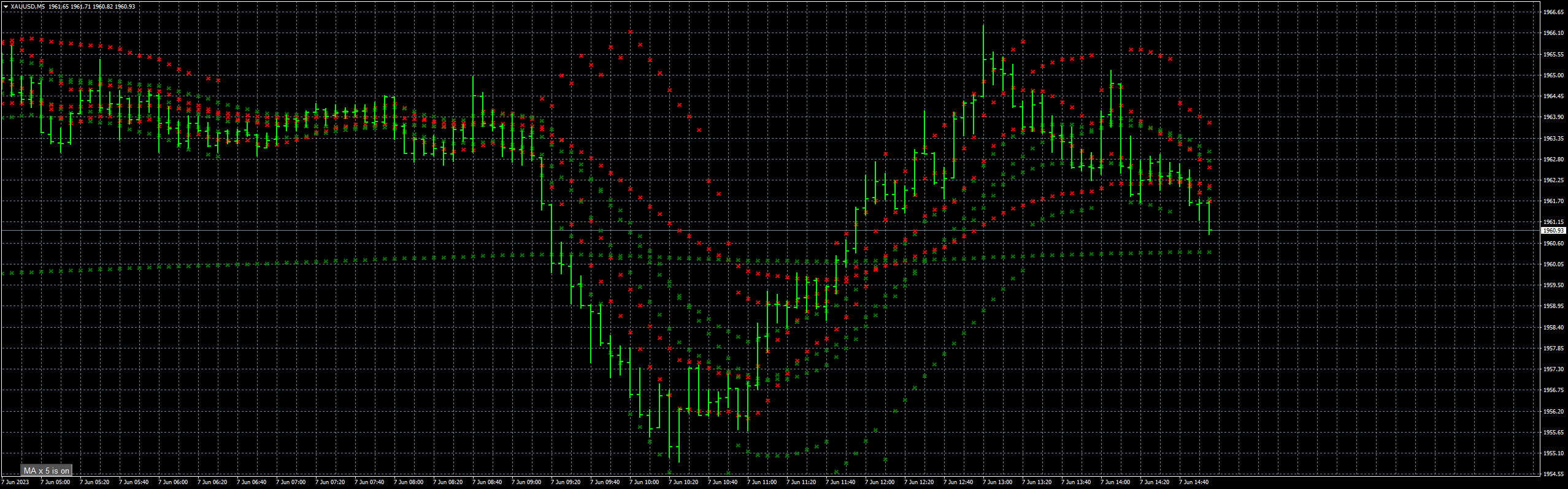
Task: Click the 1963.90 price scale label
Action: (x=1553, y=117)
